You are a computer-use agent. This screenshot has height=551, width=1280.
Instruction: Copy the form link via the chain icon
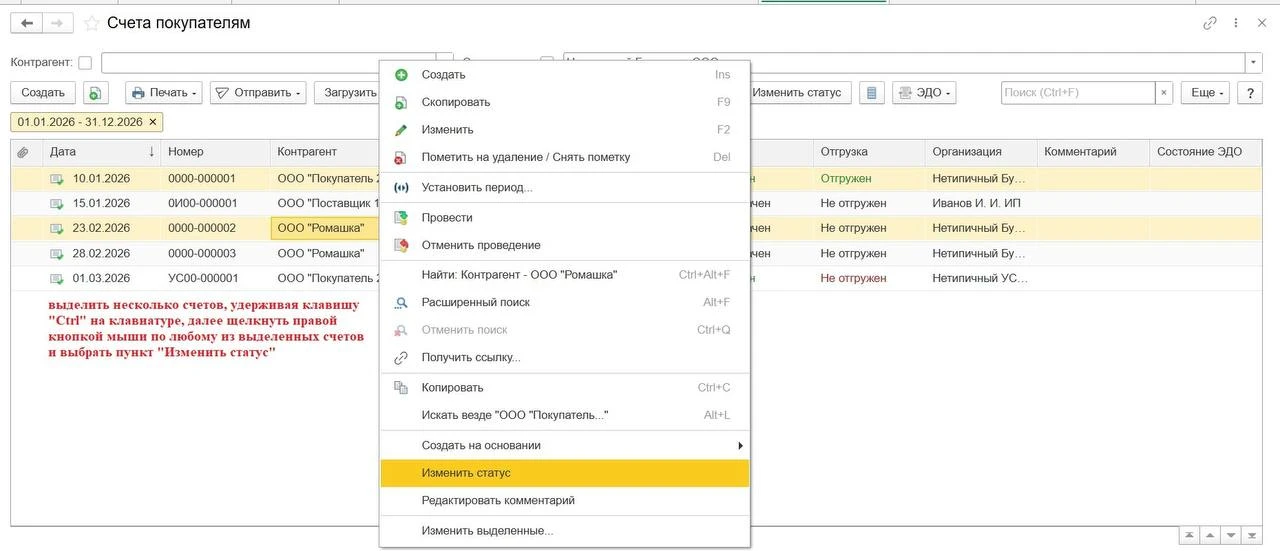tap(1210, 22)
